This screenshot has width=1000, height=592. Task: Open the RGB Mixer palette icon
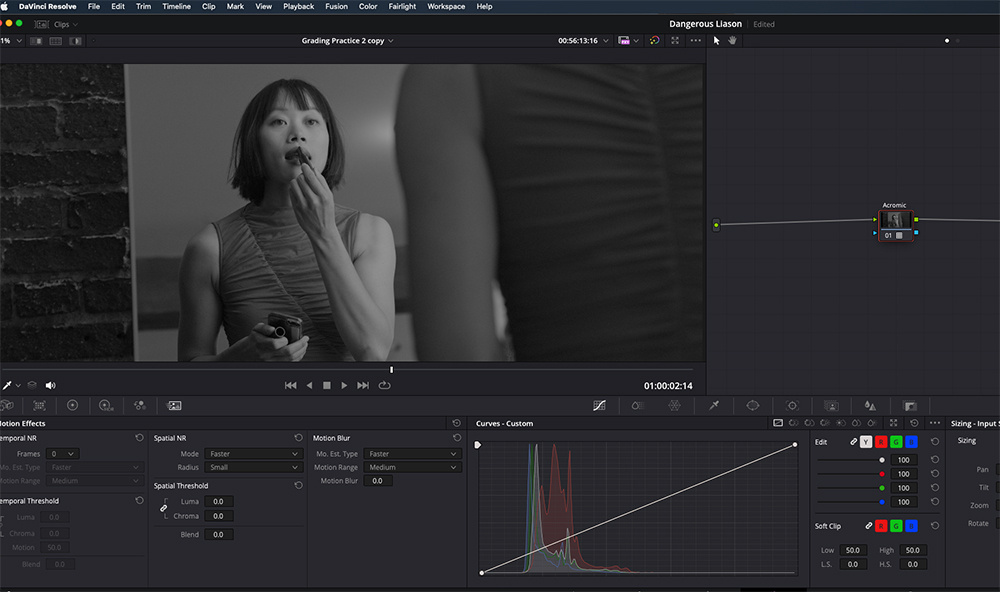[140, 406]
